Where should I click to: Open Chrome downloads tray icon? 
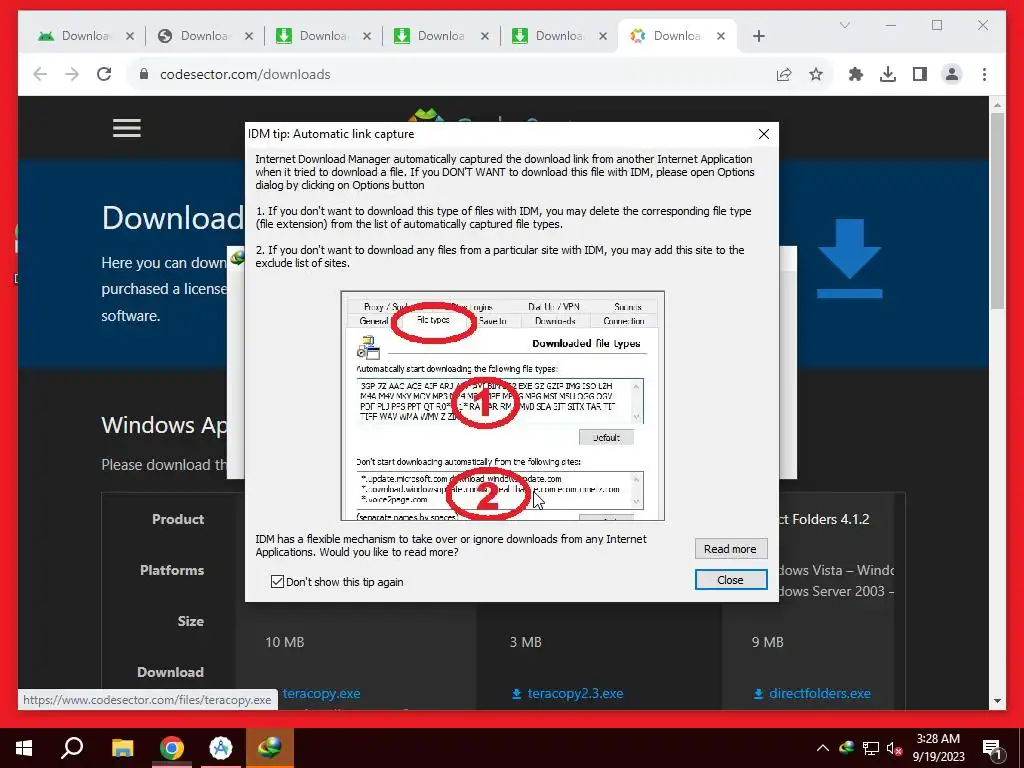coord(888,74)
